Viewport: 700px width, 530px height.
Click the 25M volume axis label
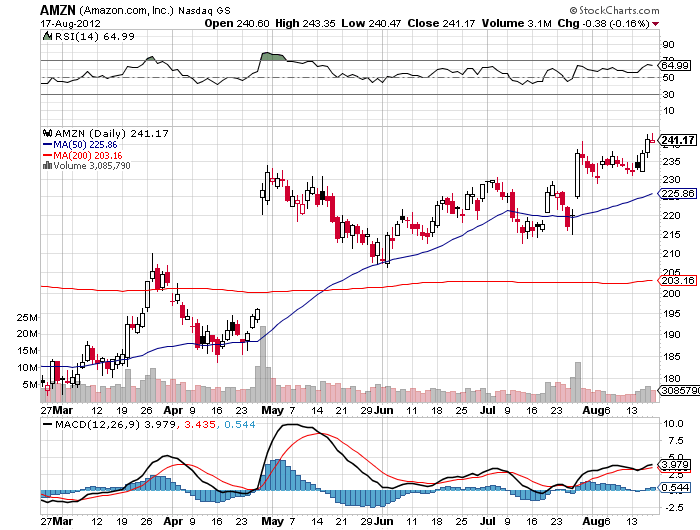pos(27,317)
